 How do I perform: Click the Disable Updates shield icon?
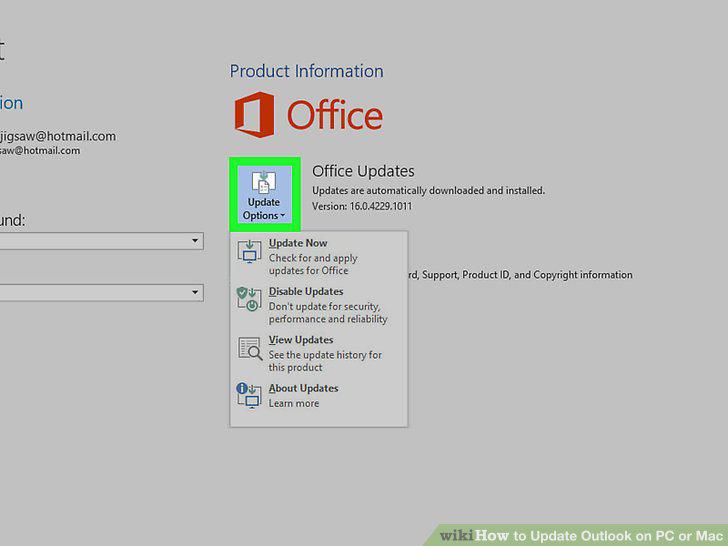249,299
